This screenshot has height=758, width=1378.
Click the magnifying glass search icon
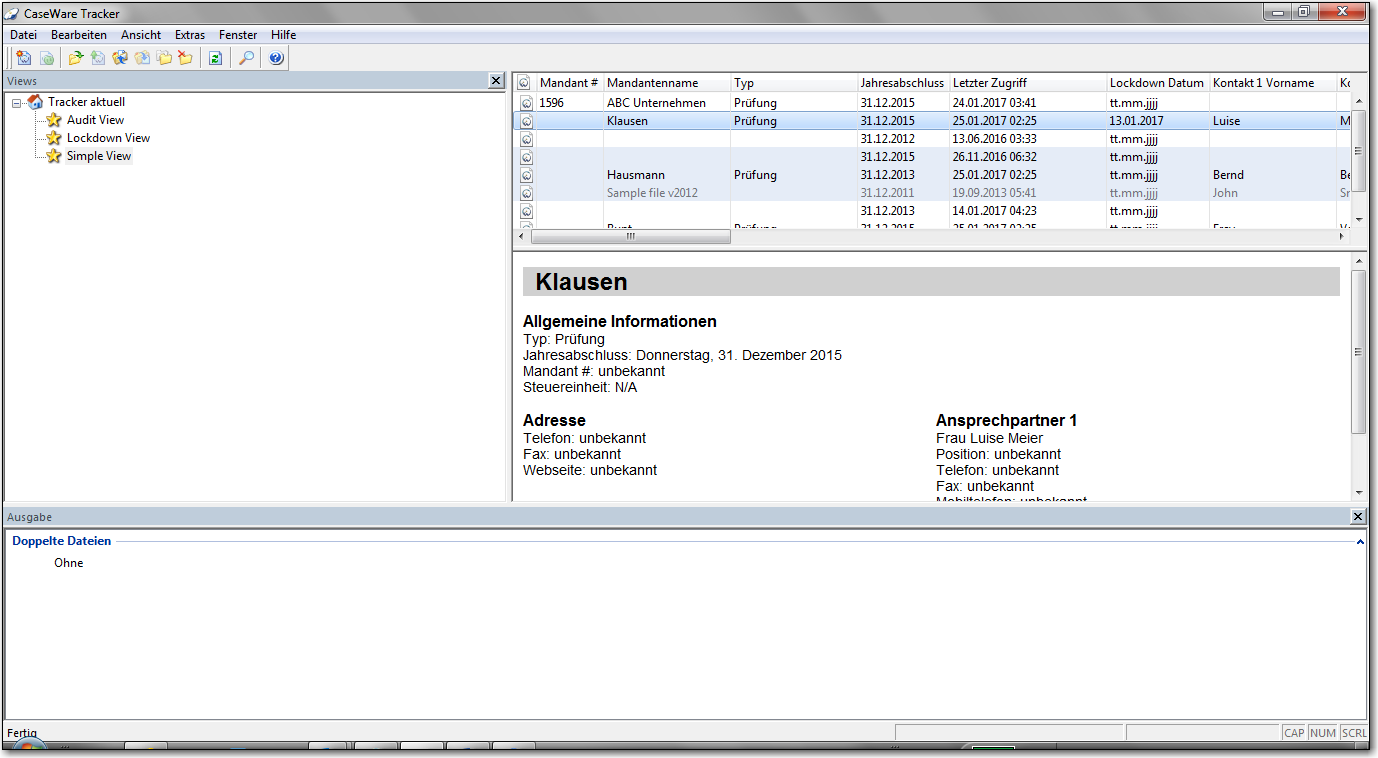click(x=246, y=58)
